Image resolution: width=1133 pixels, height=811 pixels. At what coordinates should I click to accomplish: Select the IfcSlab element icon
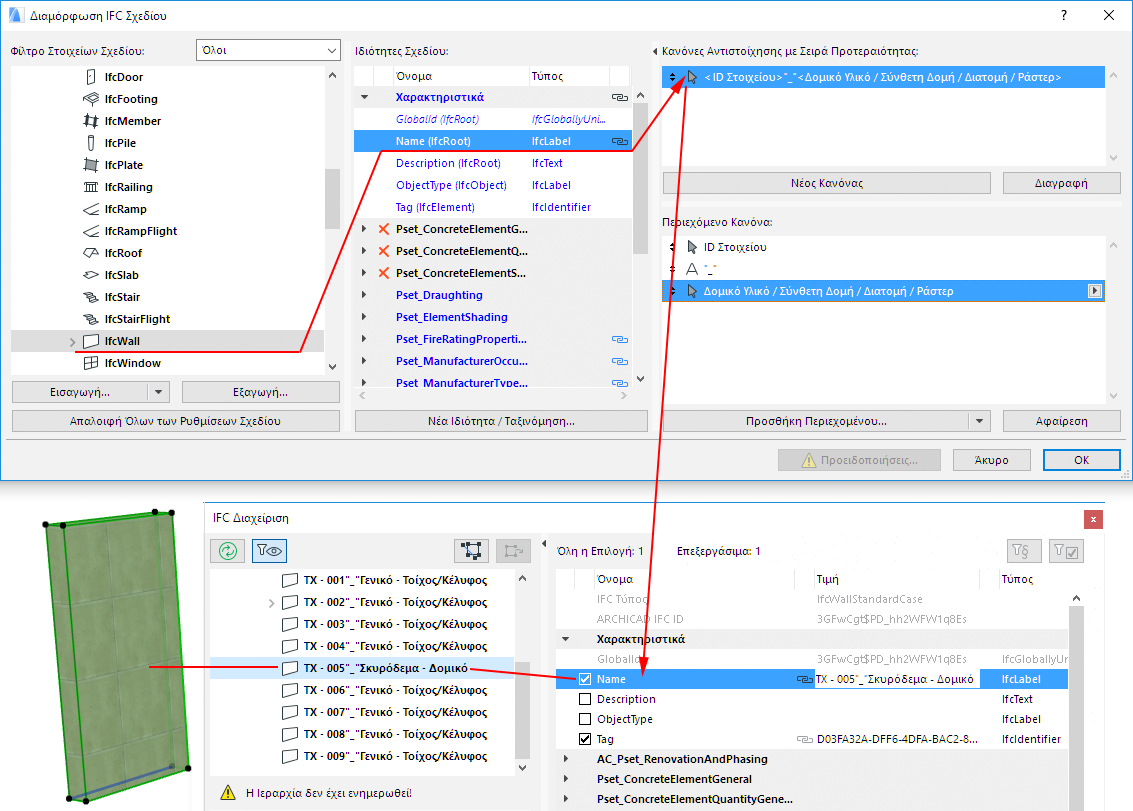coord(91,275)
